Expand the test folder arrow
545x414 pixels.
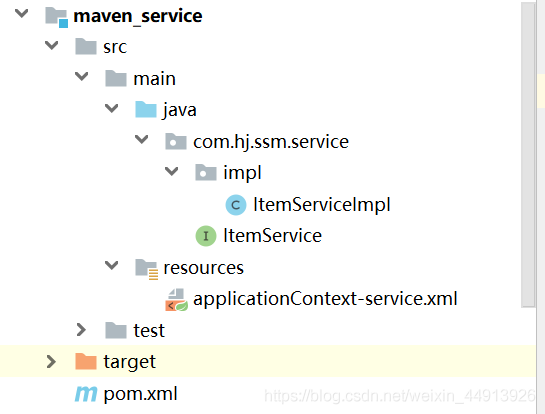pyautogui.click(x=81, y=330)
